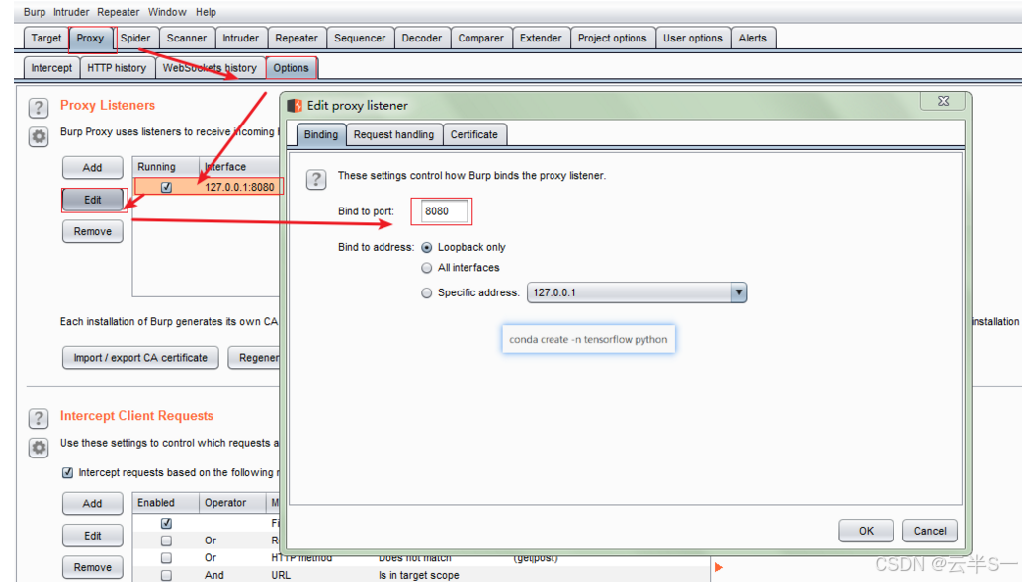
Task: Click Cancel in Edit proxy listener dialog
Action: coord(930,531)
